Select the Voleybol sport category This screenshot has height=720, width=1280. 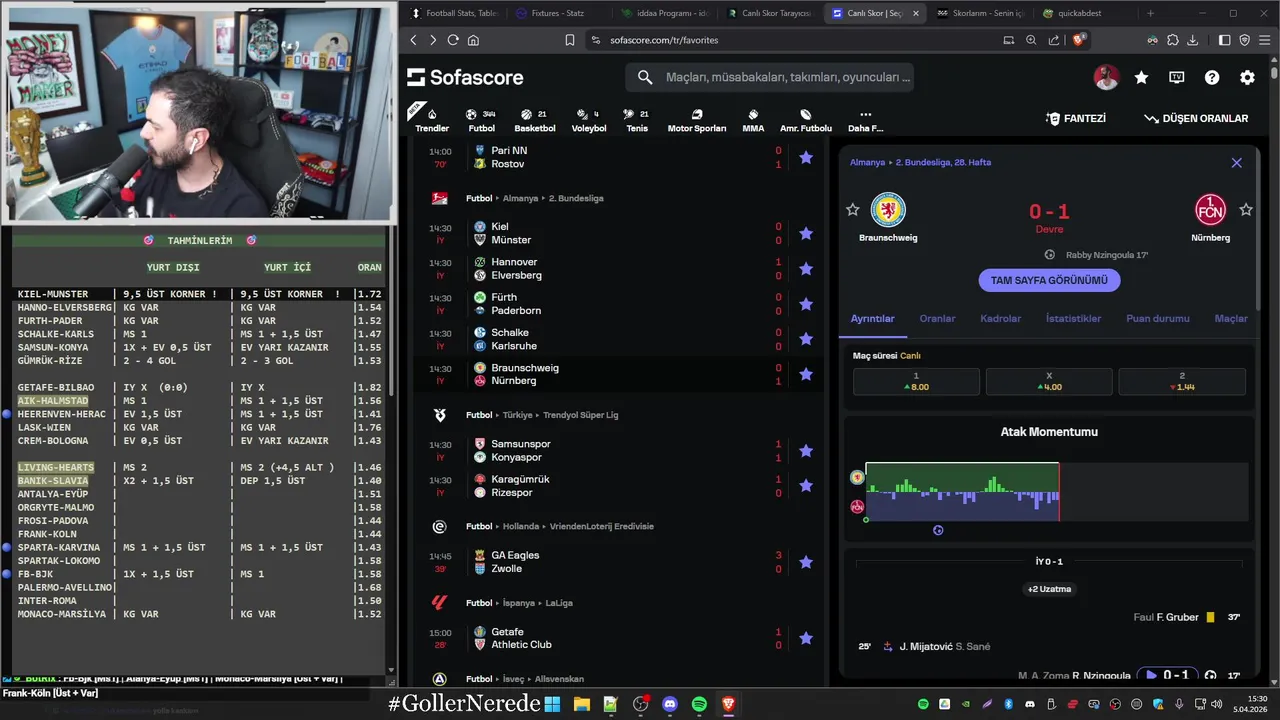pos(589,120)
